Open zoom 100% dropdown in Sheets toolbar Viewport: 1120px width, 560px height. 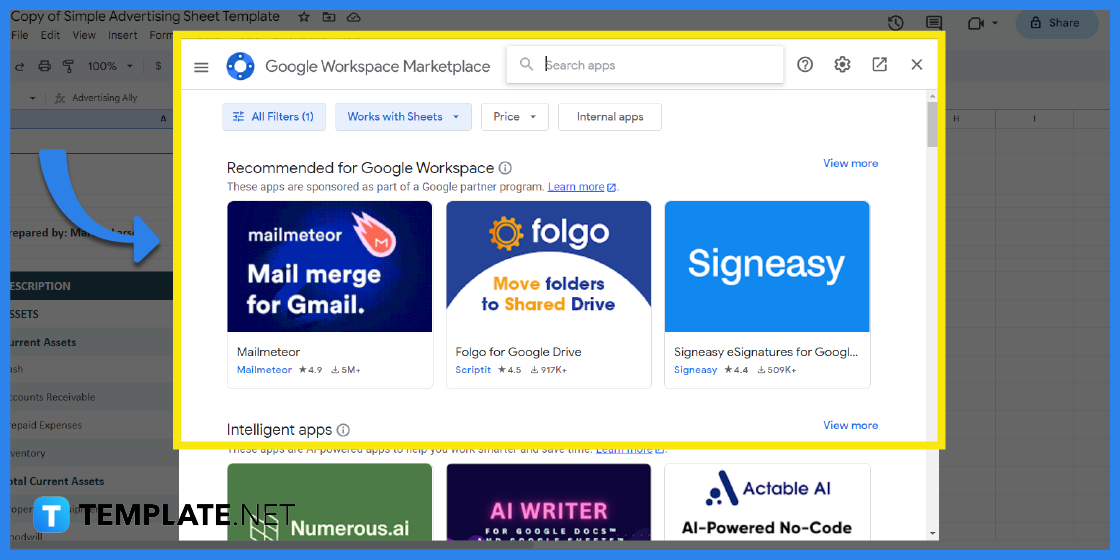click(110, 66)
